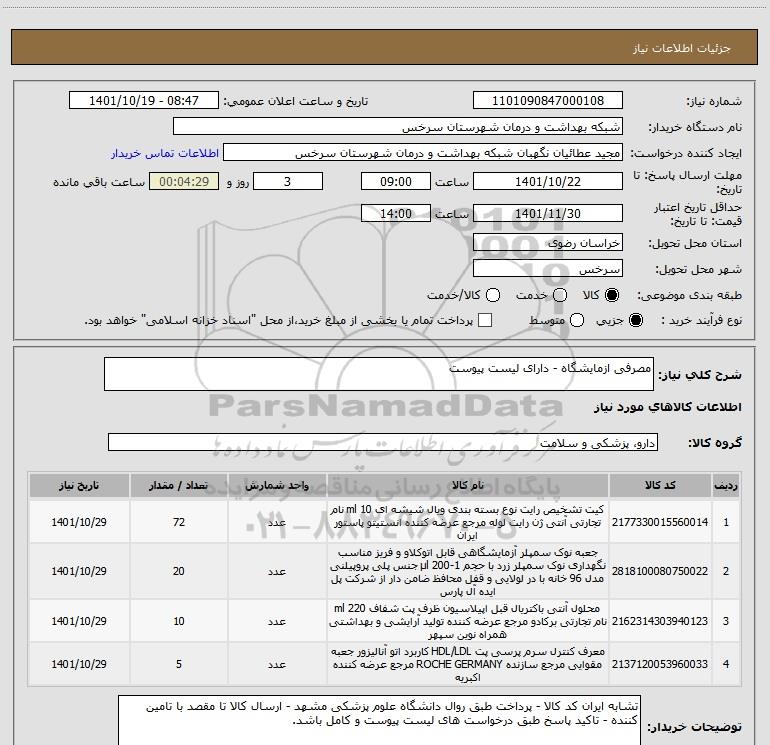Click the اطلاعات کالاهای مورد نیاز heading
The width and height of the screenshot is (770, 745).
pyautogui.click(x=667, y=407)
